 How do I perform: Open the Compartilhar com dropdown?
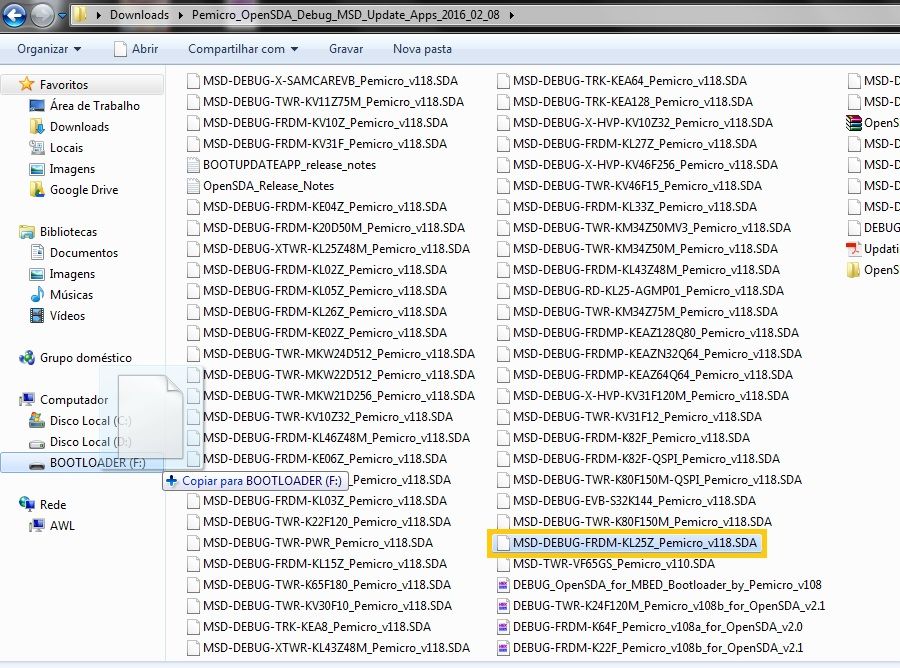pyautogui.click(x=243, y=49)
